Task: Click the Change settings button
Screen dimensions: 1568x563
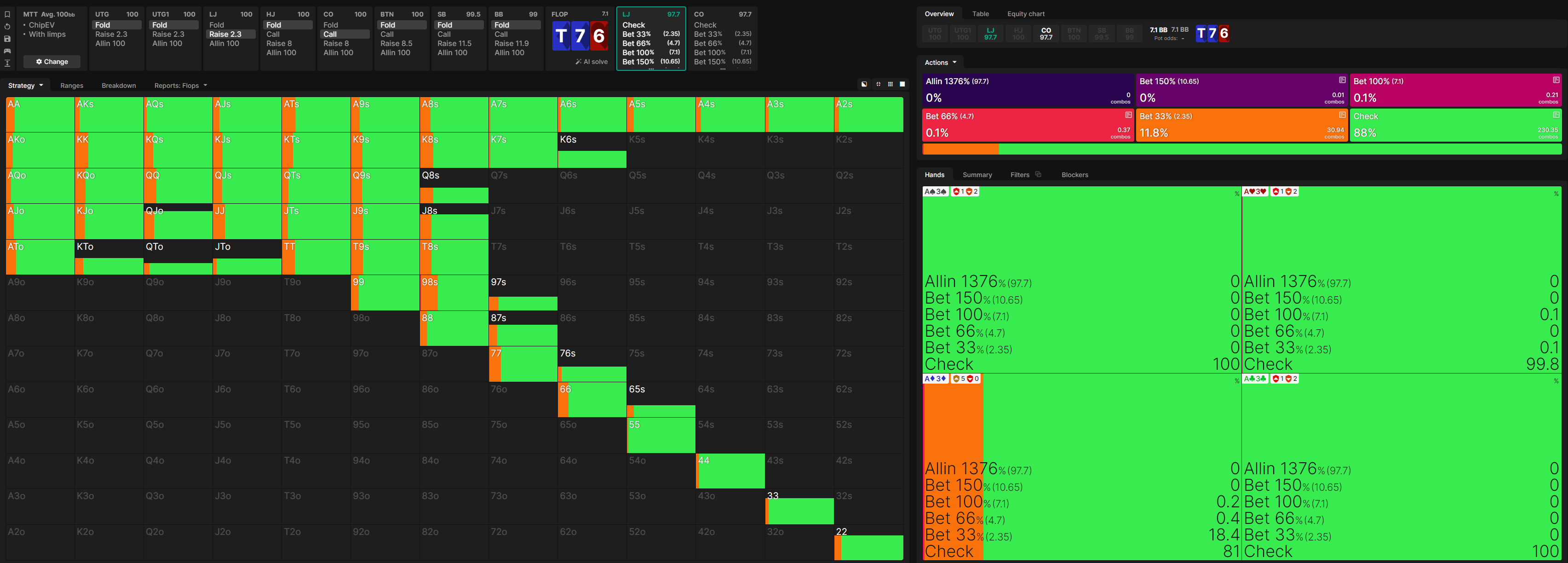Action: [x=52, y=62]
